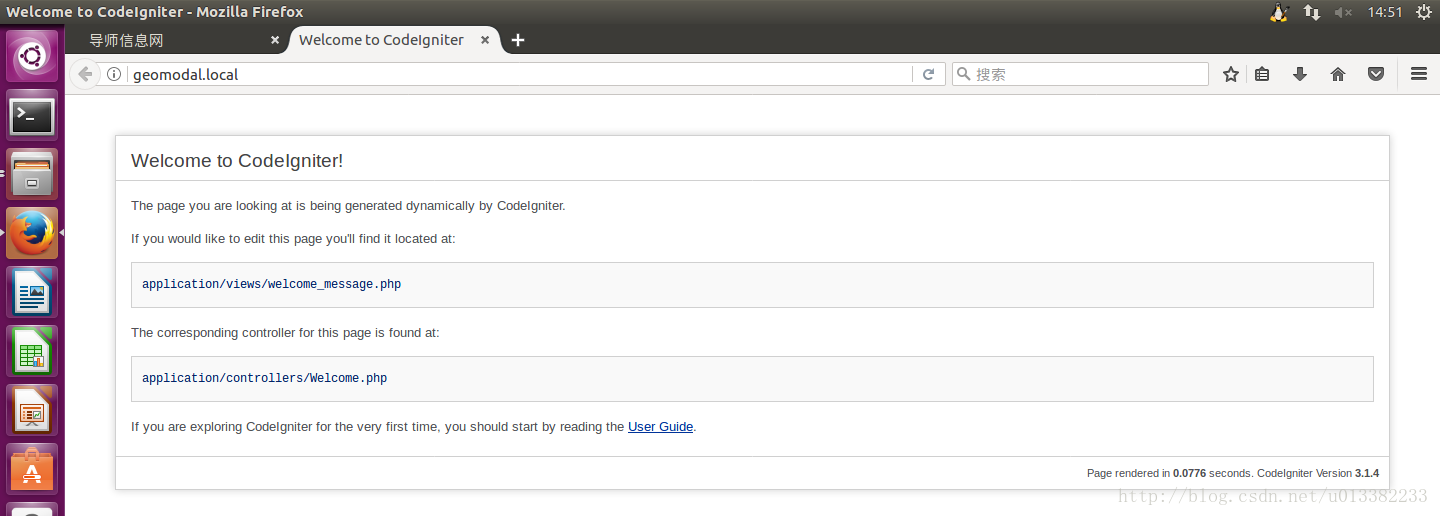Open Pocket list icon
Screen dimensions: 1440x516
coord(1376,74)
